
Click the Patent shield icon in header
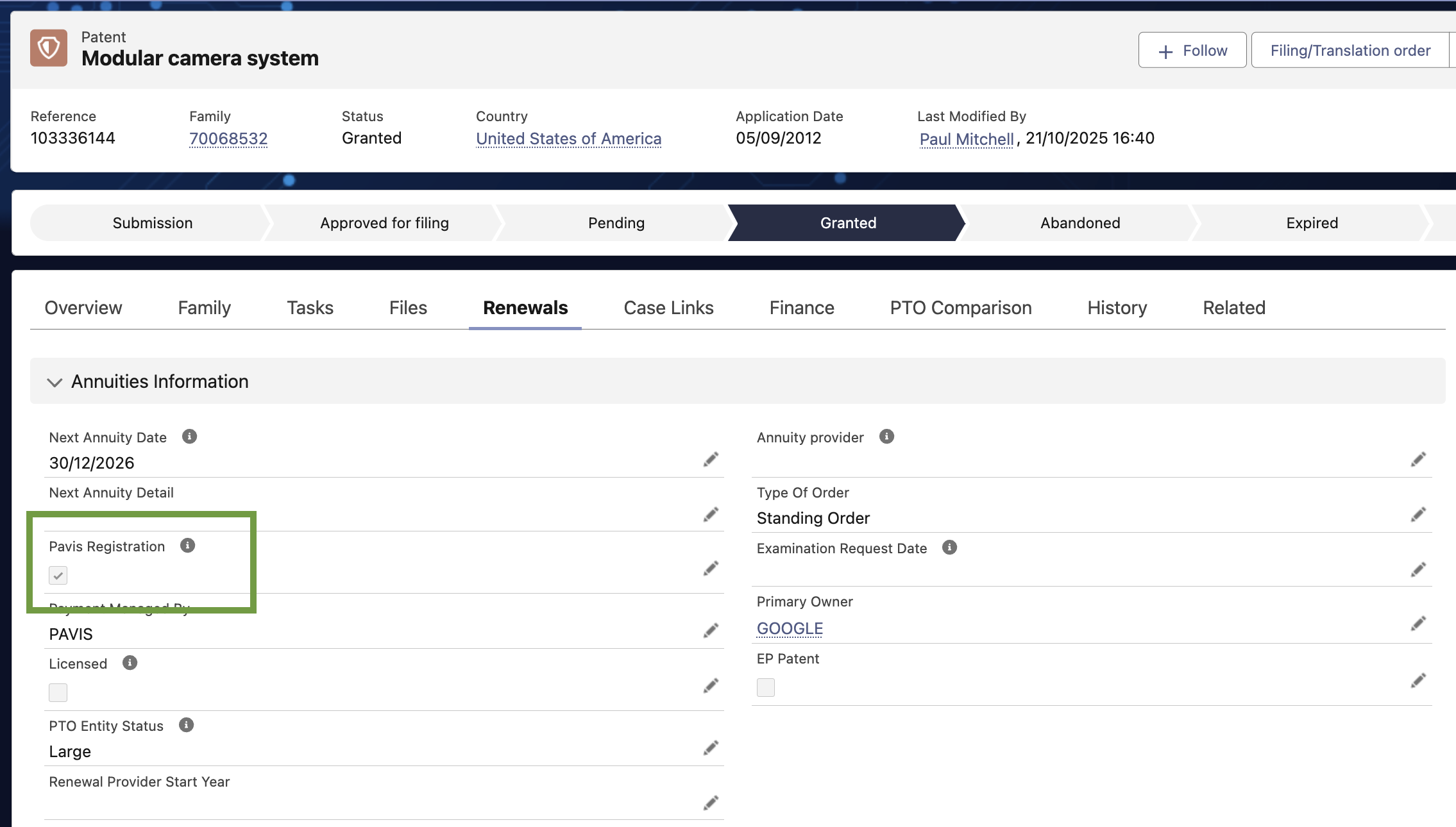49,48
